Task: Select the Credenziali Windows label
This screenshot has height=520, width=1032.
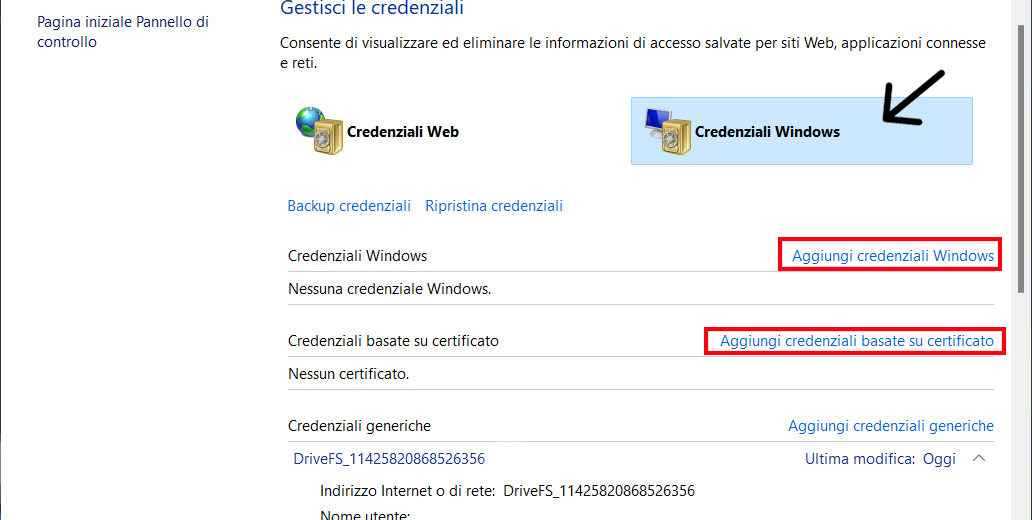Action: point(767,132)
